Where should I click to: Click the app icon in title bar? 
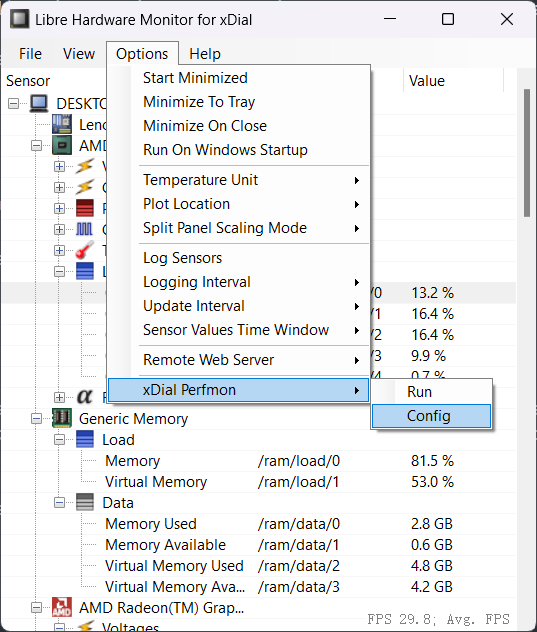point(19,19)
